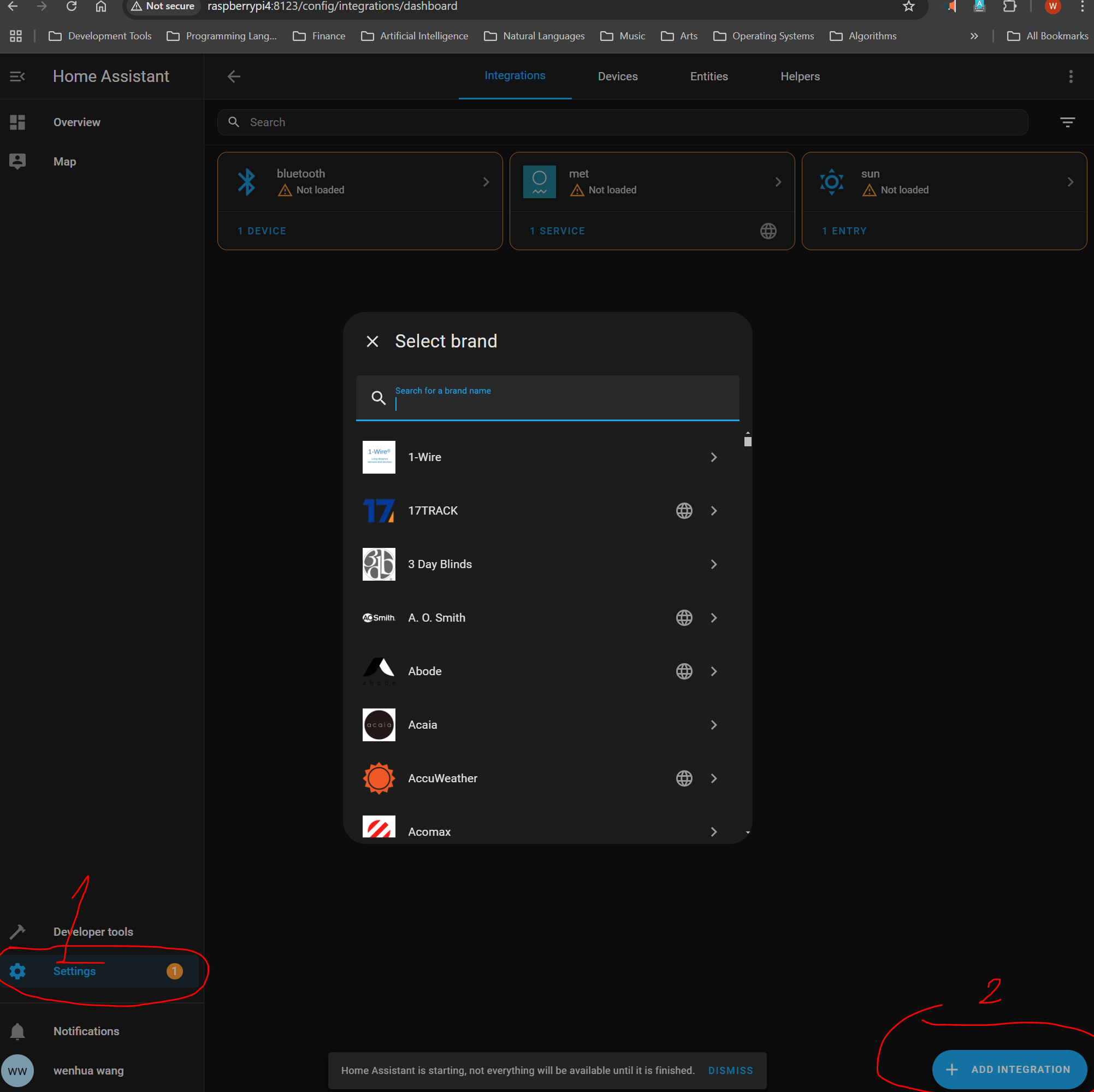
Task: Expand the 3 Day Blinds chevron
Action: click(x=713, y=564)
